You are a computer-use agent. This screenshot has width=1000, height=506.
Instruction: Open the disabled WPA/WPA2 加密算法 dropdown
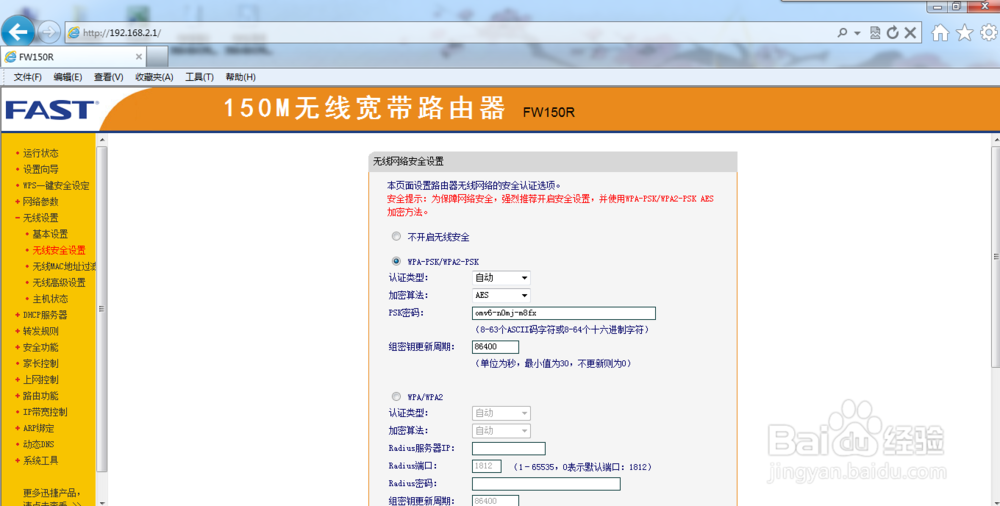(x=501, y=431)
